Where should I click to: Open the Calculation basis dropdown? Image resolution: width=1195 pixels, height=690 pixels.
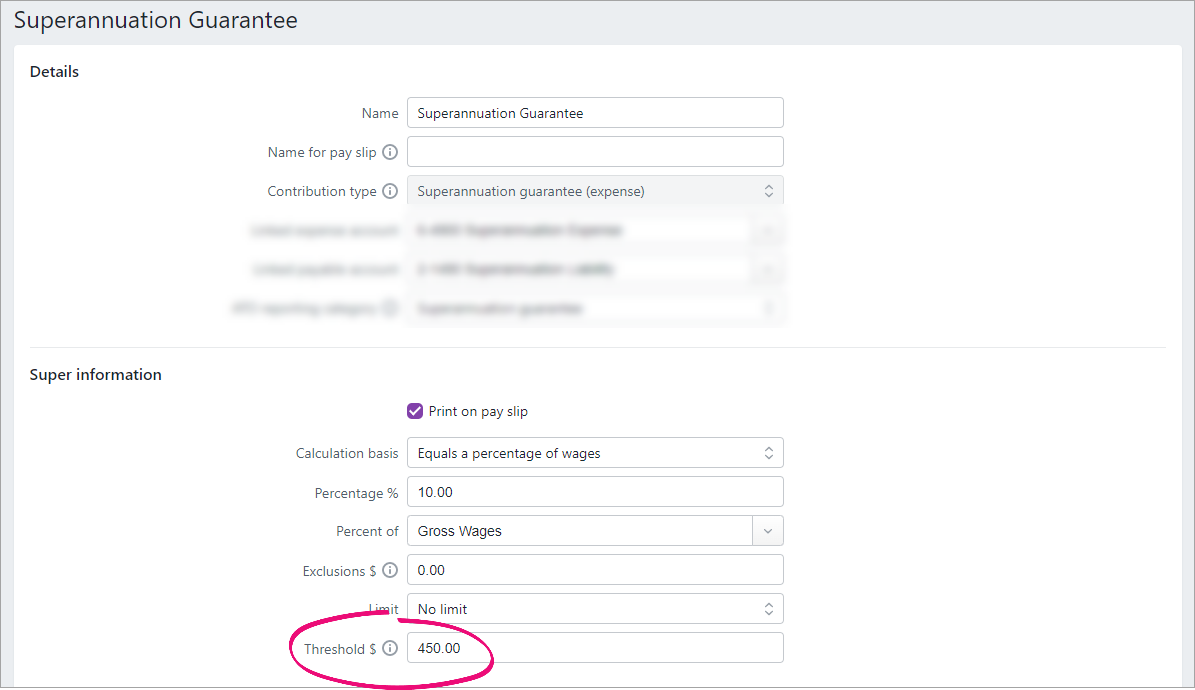pyautogui.click(x=594, y=453)
